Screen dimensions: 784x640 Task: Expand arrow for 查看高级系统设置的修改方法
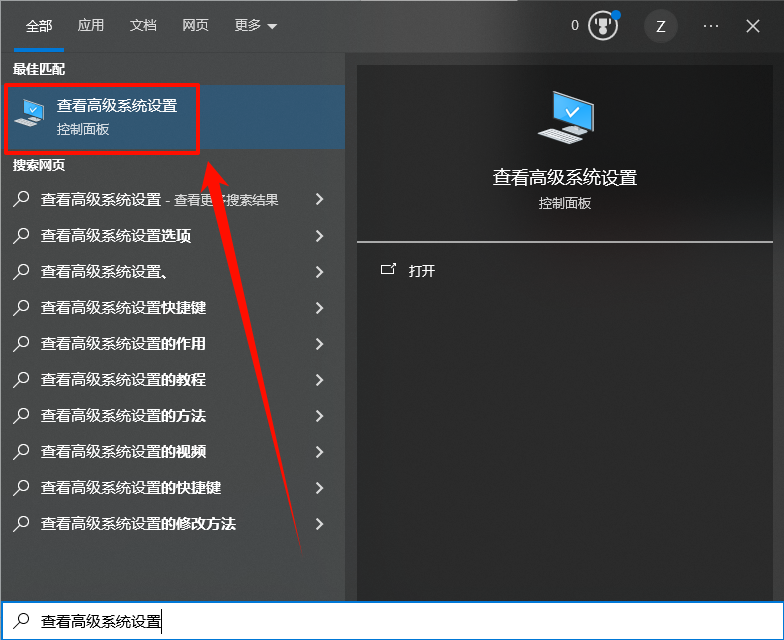tap(320, 524)
